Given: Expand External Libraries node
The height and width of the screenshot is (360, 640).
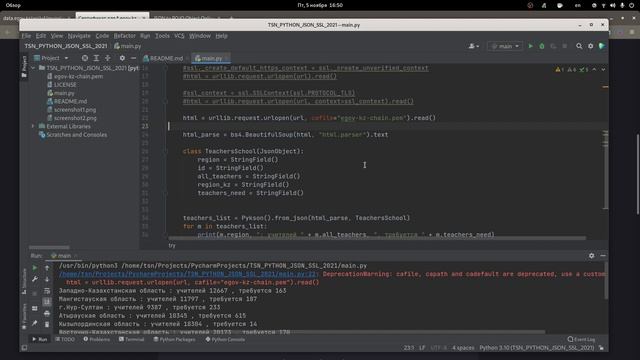Looking at the screenshot, I should (33, 127).
